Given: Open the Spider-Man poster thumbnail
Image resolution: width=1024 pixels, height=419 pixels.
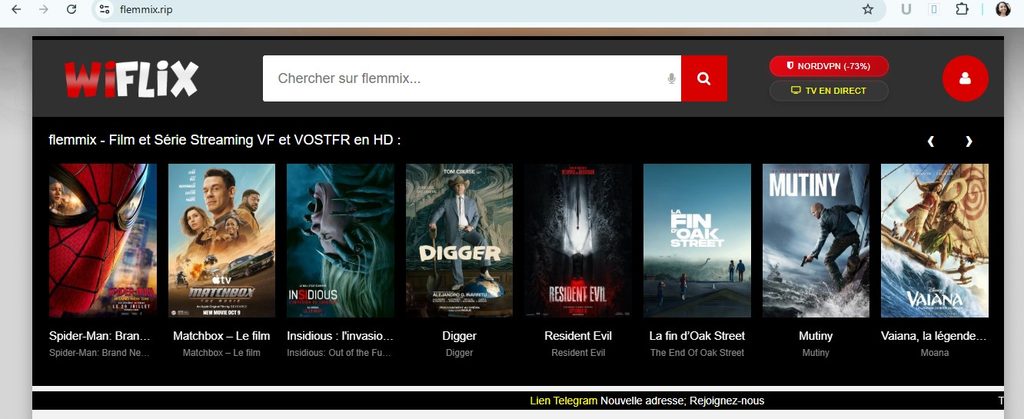Looking at the screenshot, I should [103, 240].
